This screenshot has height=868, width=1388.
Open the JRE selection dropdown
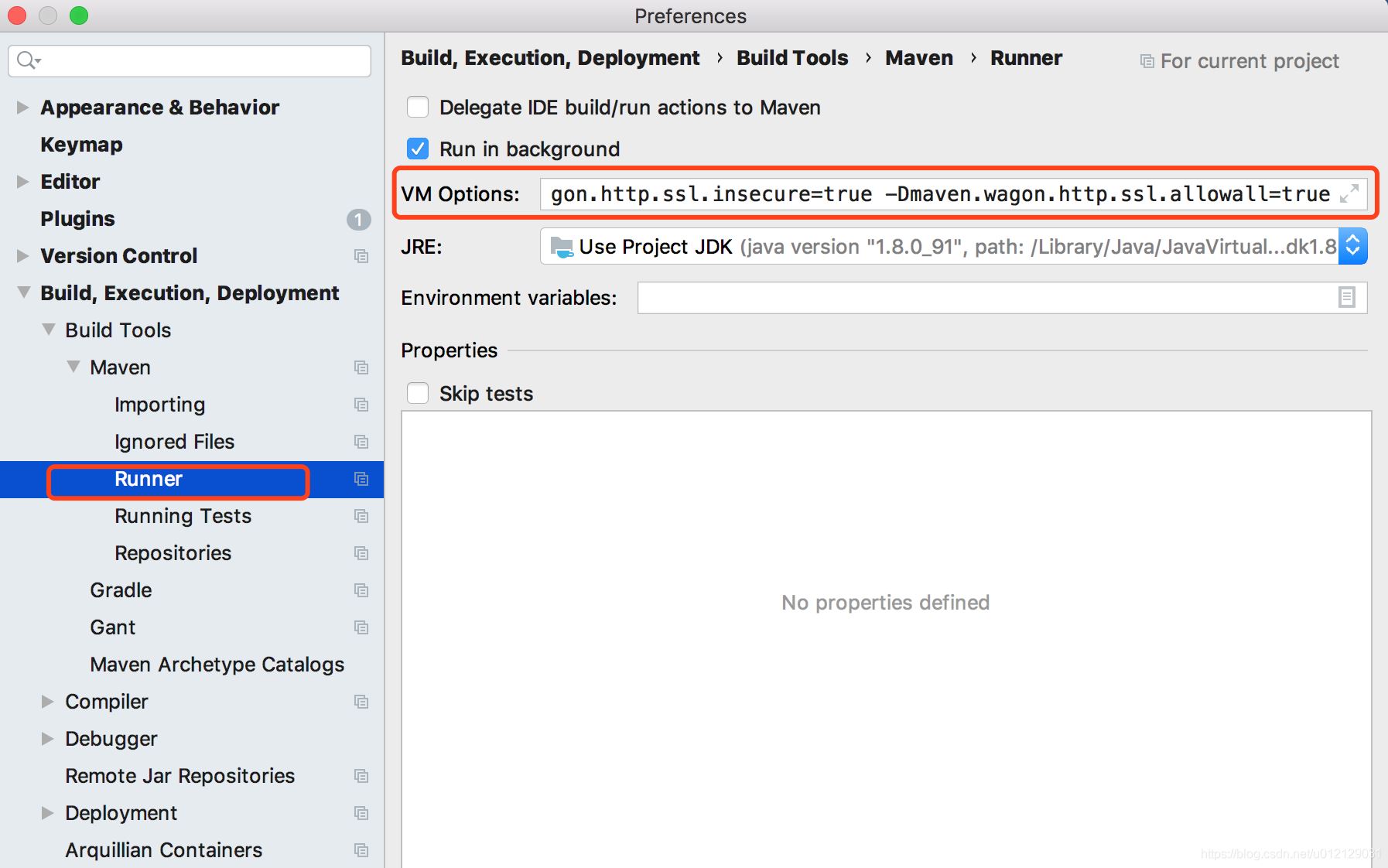1352,247
